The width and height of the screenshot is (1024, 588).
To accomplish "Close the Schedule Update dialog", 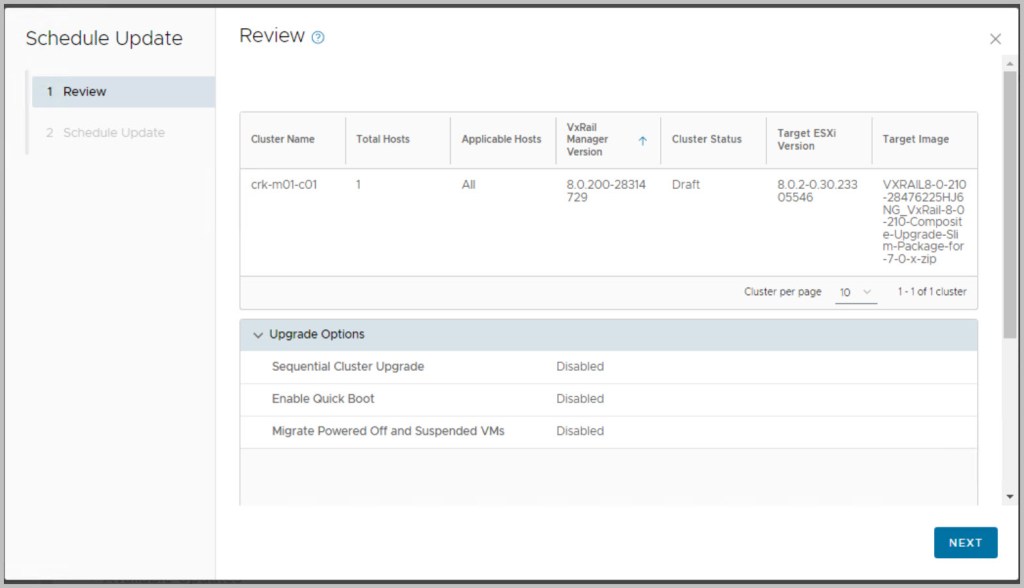I will [995, 39].
